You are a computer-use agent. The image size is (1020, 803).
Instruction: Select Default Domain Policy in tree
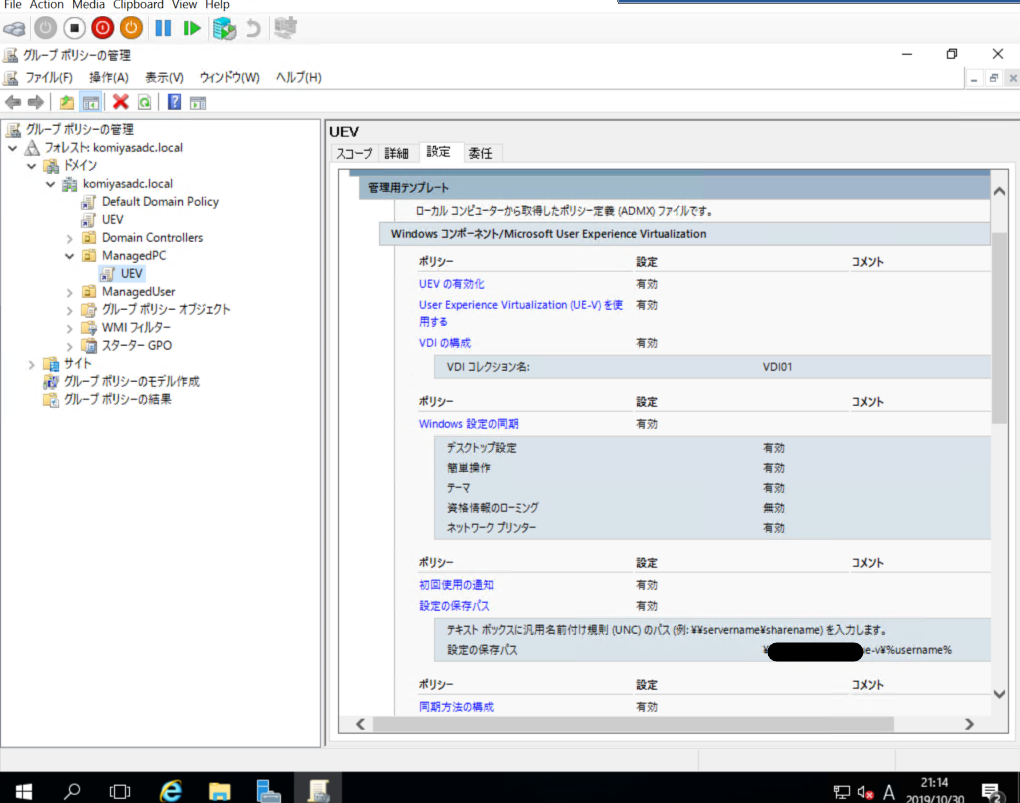click(x=160, y=202)
